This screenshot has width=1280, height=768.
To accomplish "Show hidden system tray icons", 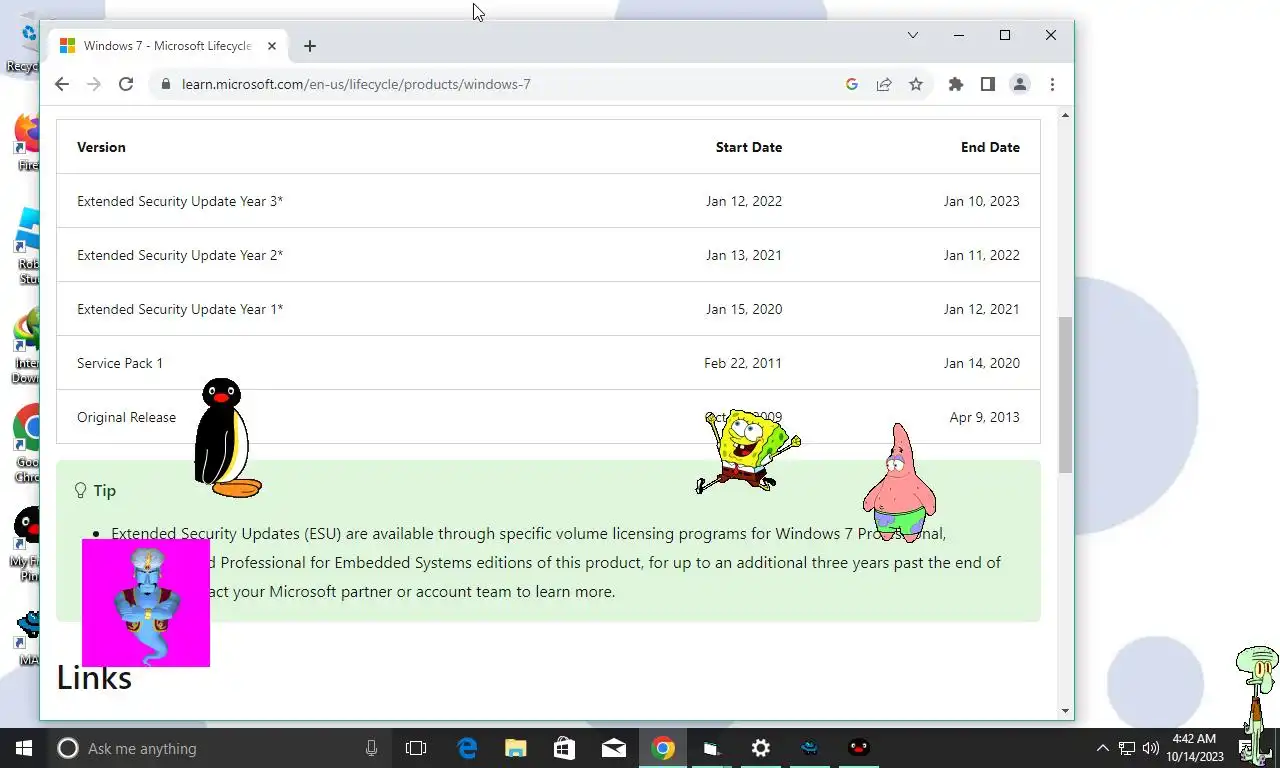I will tap(1102, 748).
